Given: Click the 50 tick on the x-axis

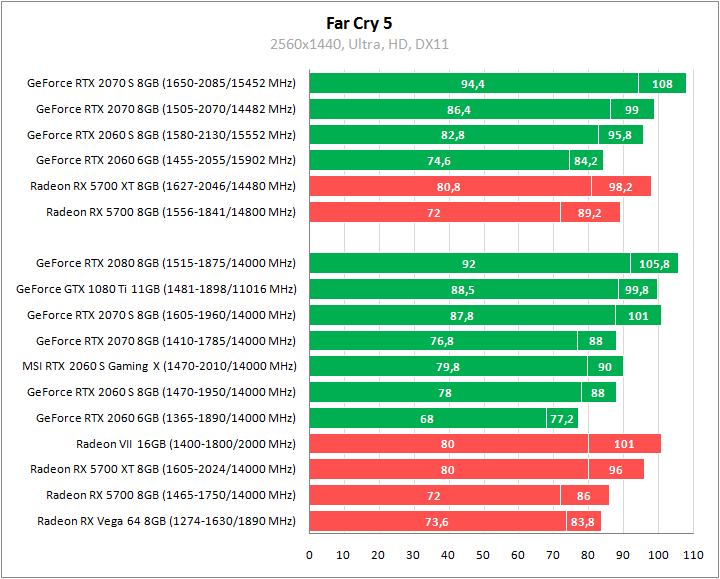Looking at the screenshot, I should coord(483,555).
